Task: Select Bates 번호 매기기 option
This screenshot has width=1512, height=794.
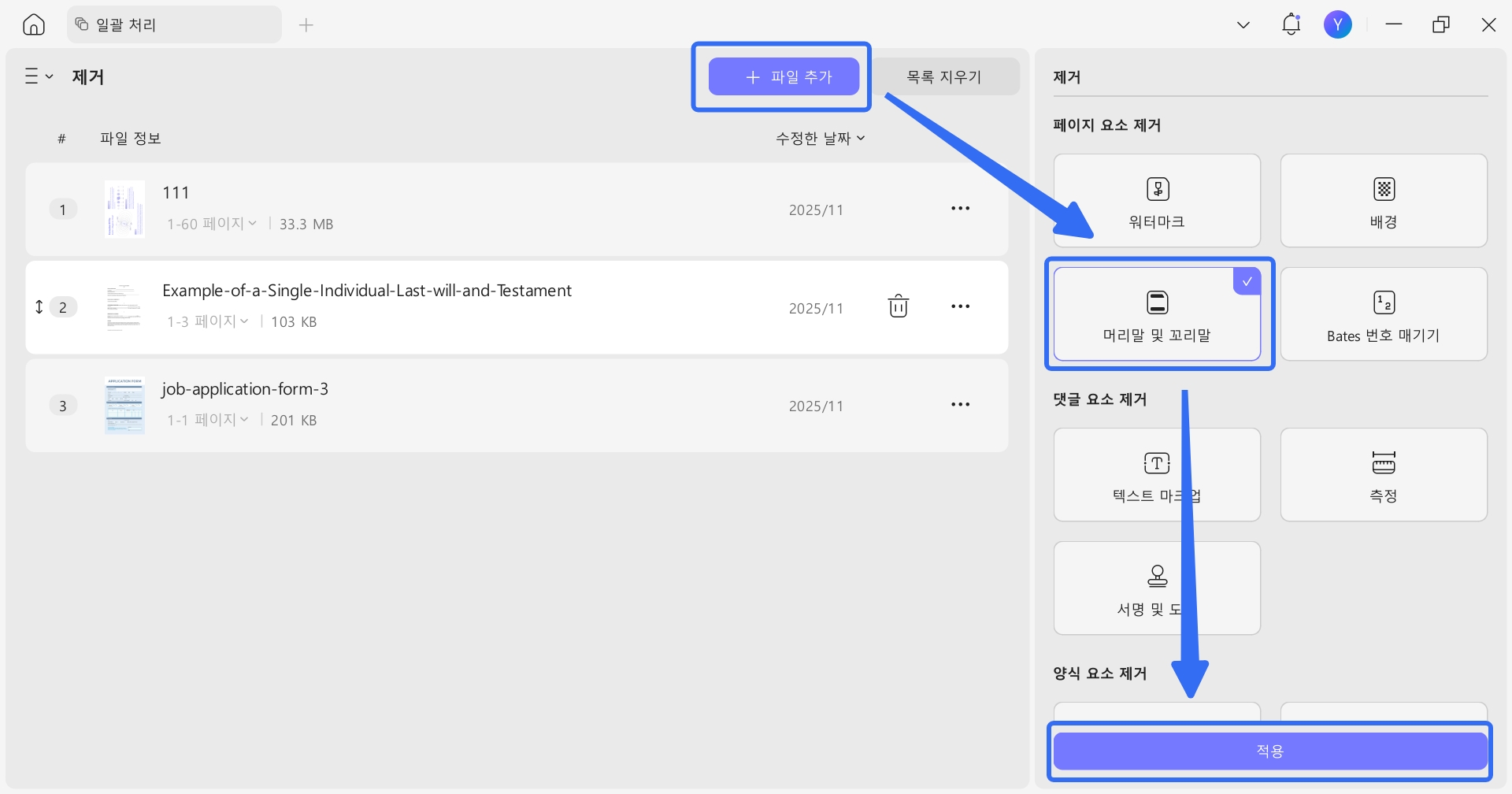Action: coord(1384,314)
